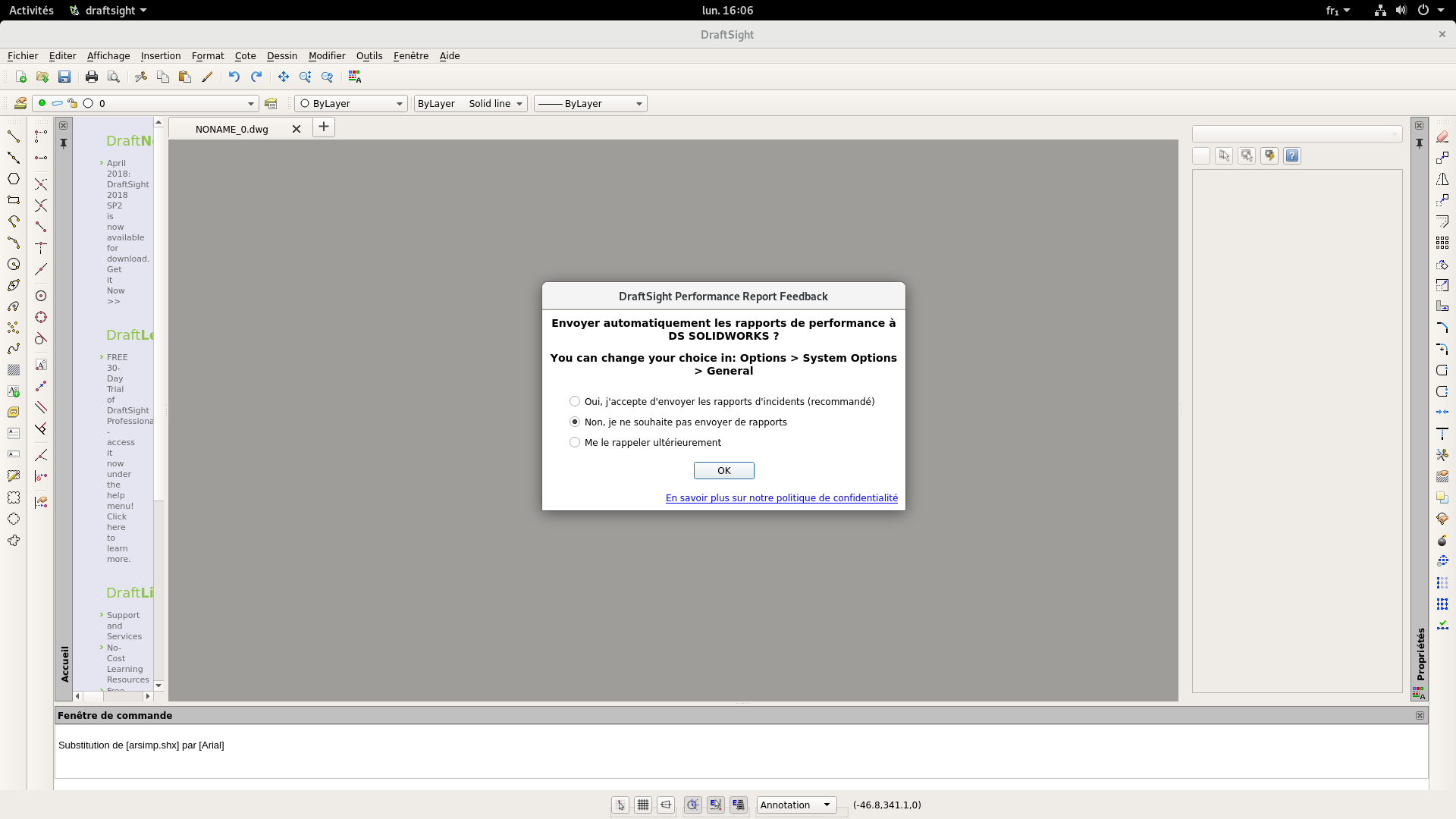Screen dimensions: 1456x819
Task: Select the Polygon drawing tool
Action: point(13,179)
